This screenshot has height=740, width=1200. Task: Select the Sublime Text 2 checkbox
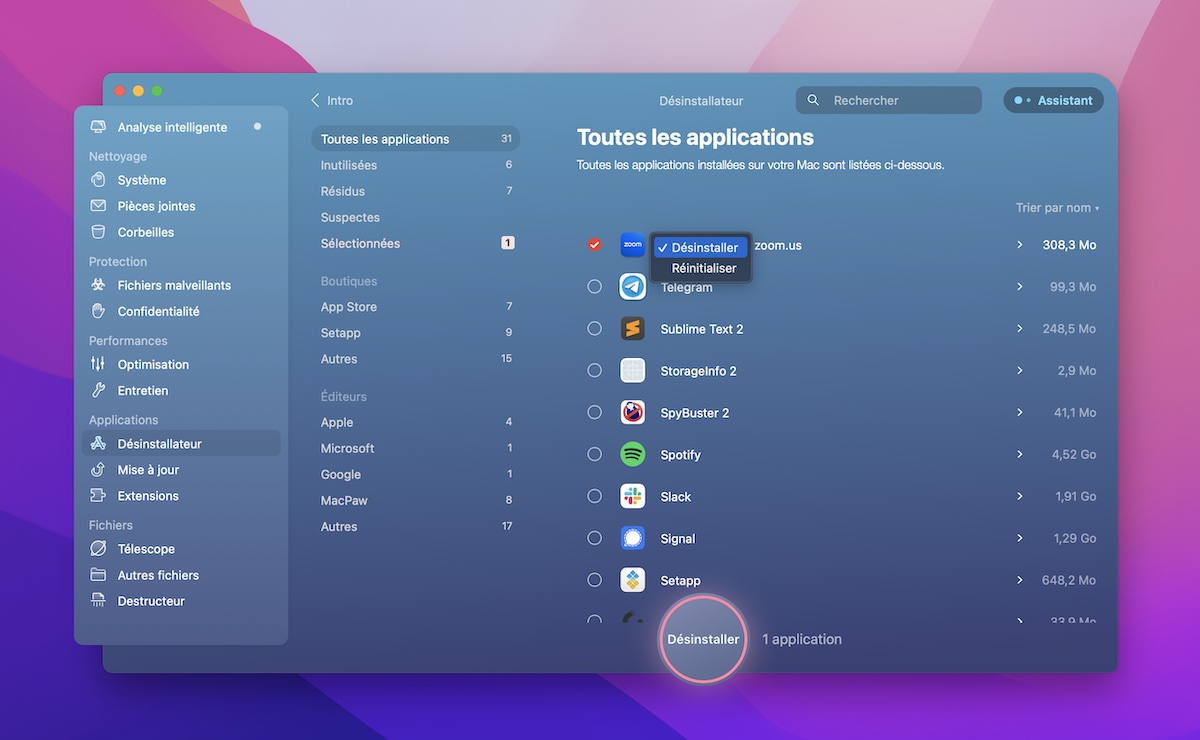coord(594,329)
